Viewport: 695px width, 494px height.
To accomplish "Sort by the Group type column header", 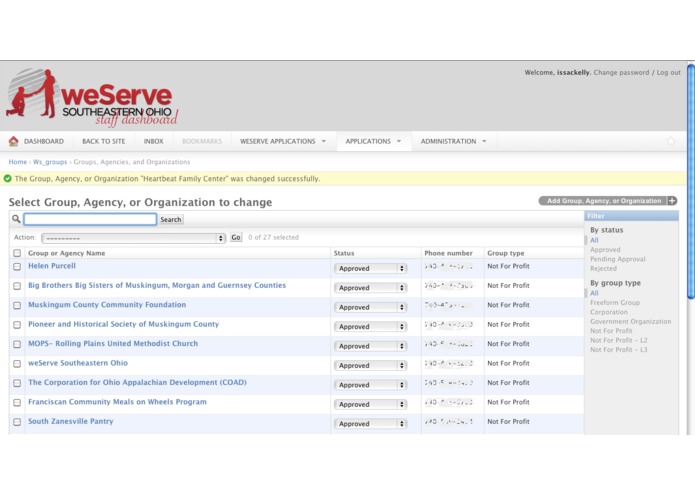I will (x=506, y=253).
